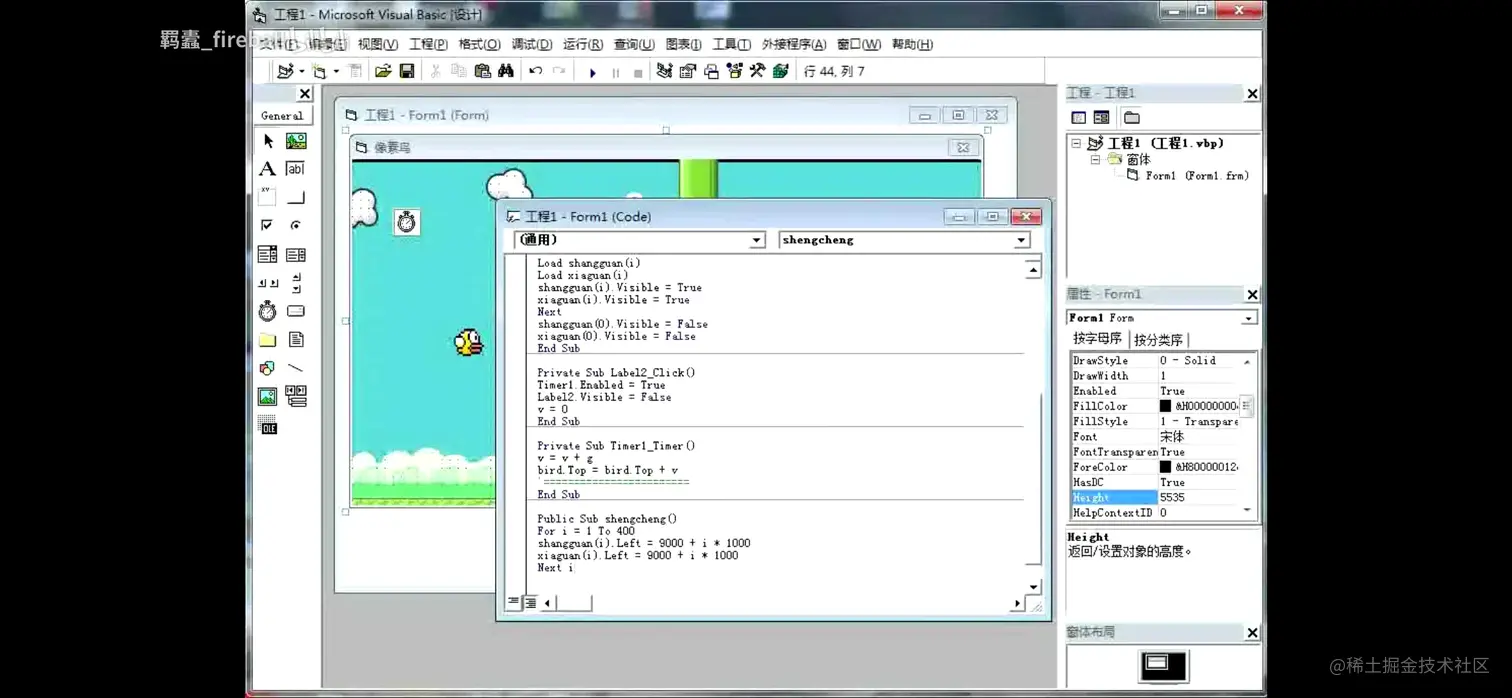This screenshot has height=698, width=1512.
Task: Open the (通用) object dropdown in Code window
Action: 757,240
